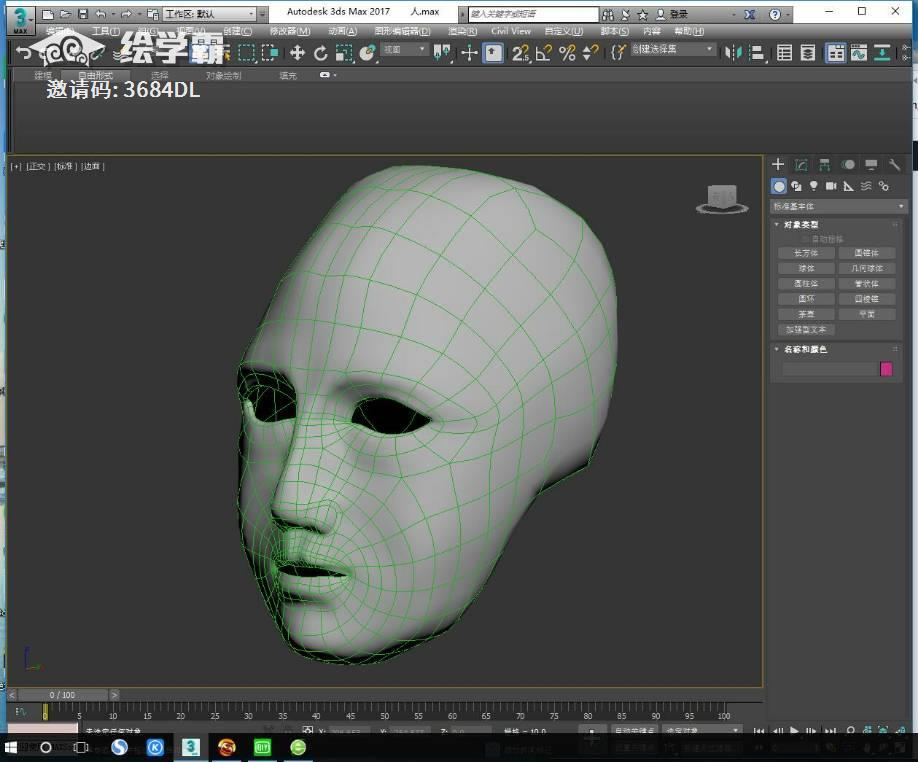918x762 pixels.
Task: Open the Utilities wrench panel
Action: coord(894,165)
